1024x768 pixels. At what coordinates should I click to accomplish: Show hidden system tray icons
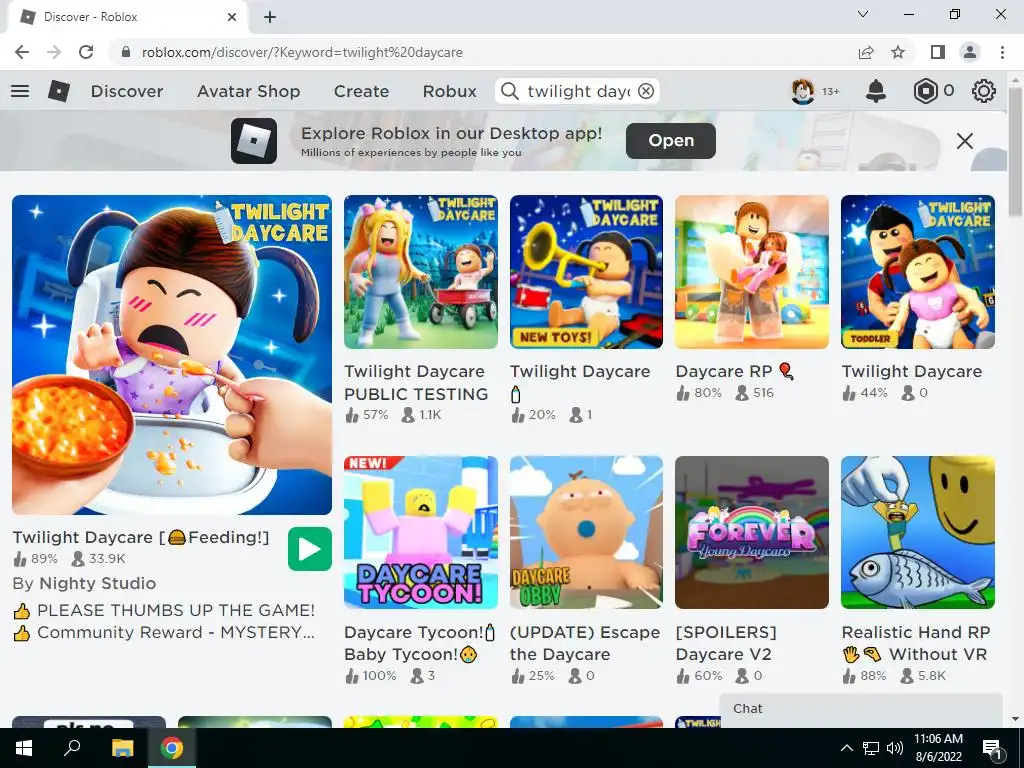point(846,748)
